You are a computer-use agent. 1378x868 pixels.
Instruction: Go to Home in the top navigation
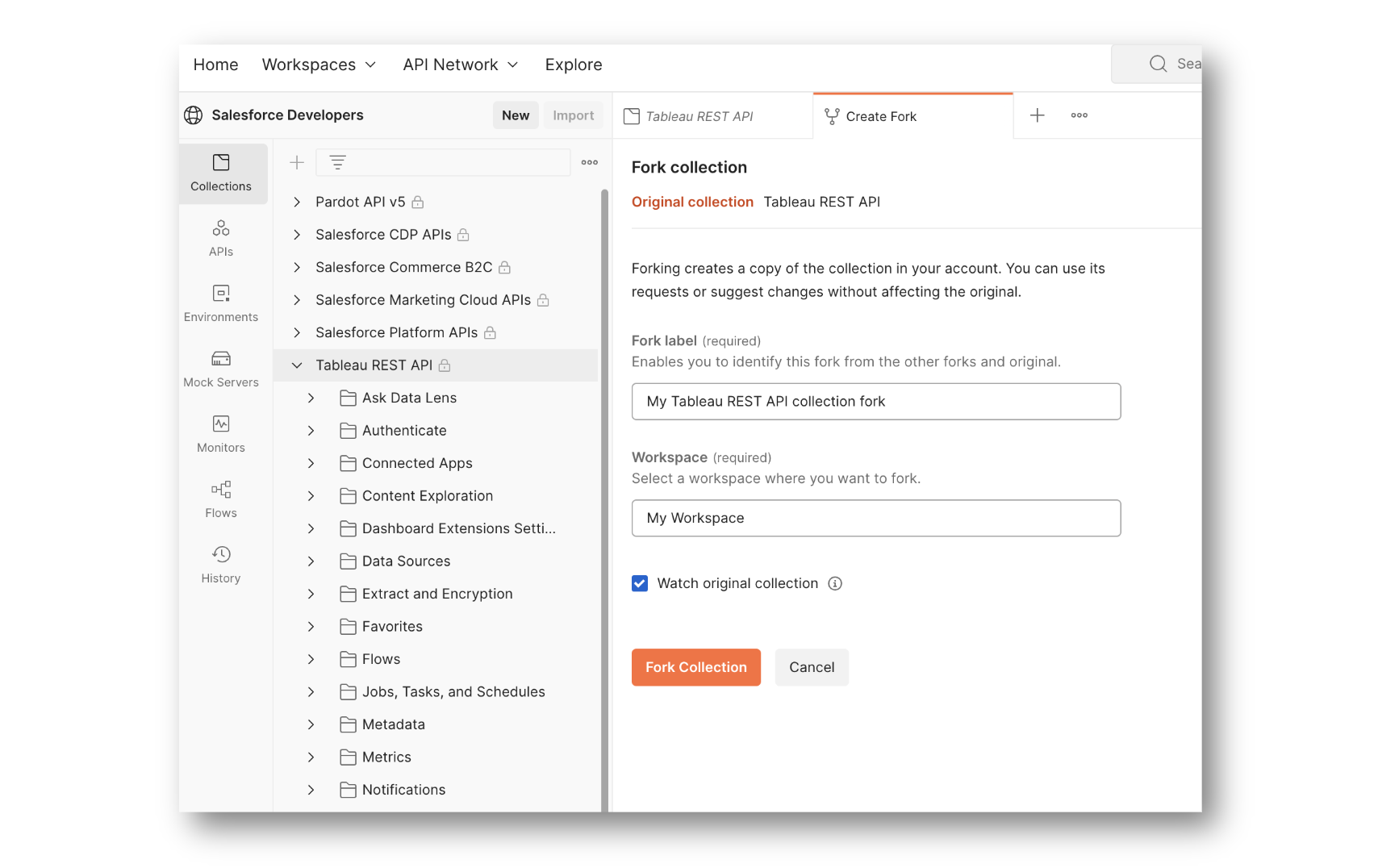215,65
